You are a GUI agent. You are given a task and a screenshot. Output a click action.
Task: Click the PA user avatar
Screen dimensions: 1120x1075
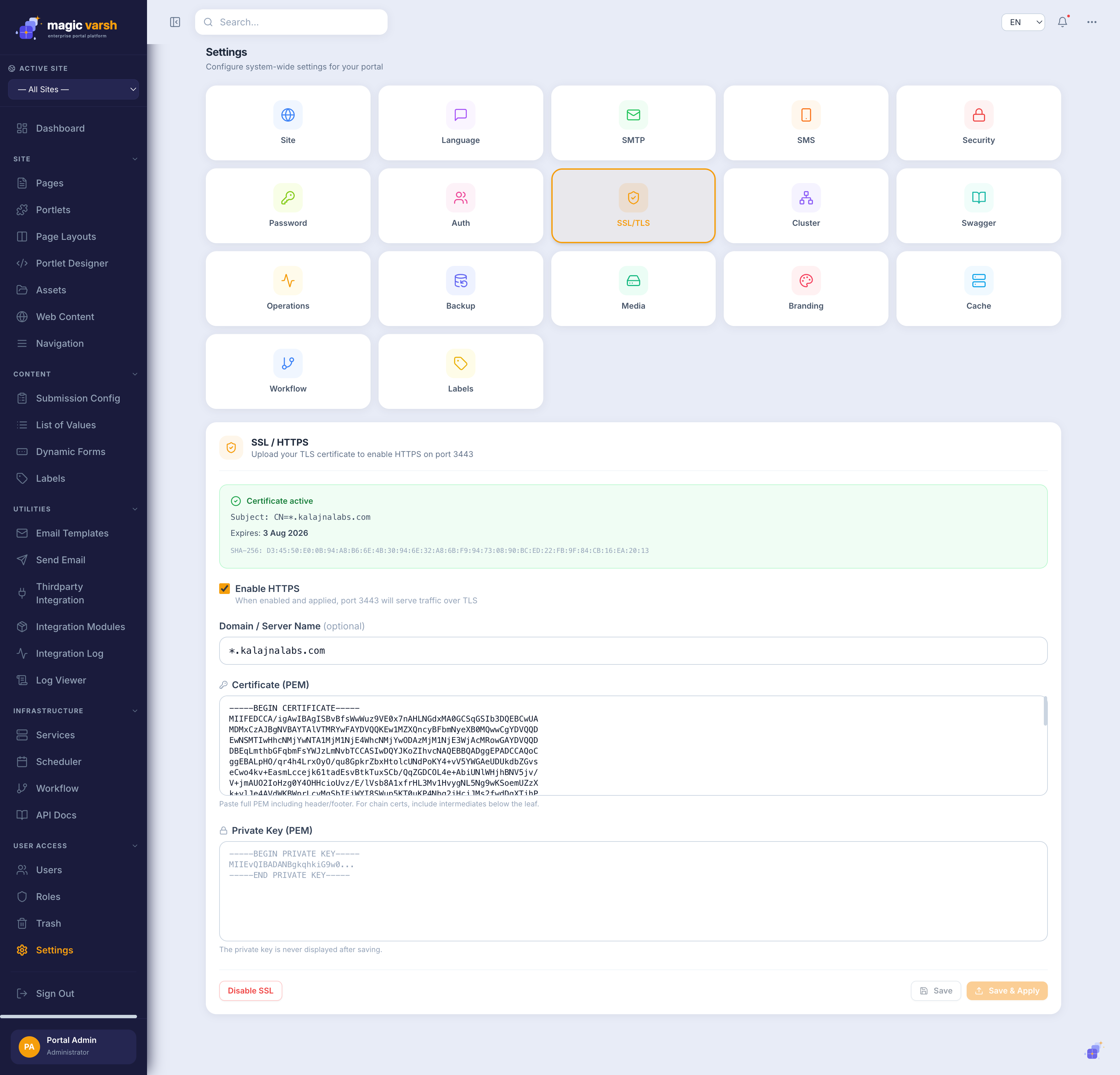click(x=29, y=1047)
